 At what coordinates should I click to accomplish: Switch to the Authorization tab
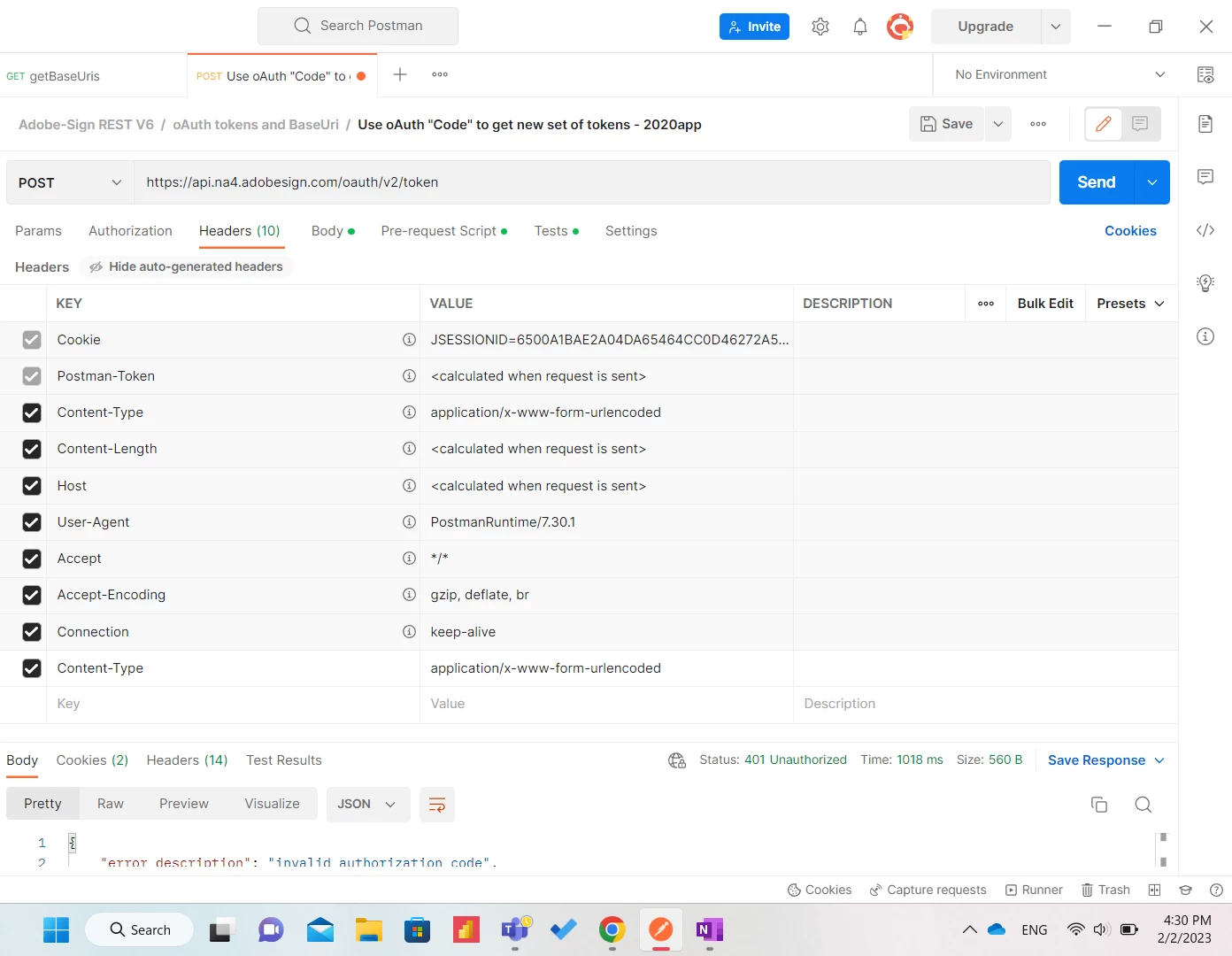click(x=130, y=231)
